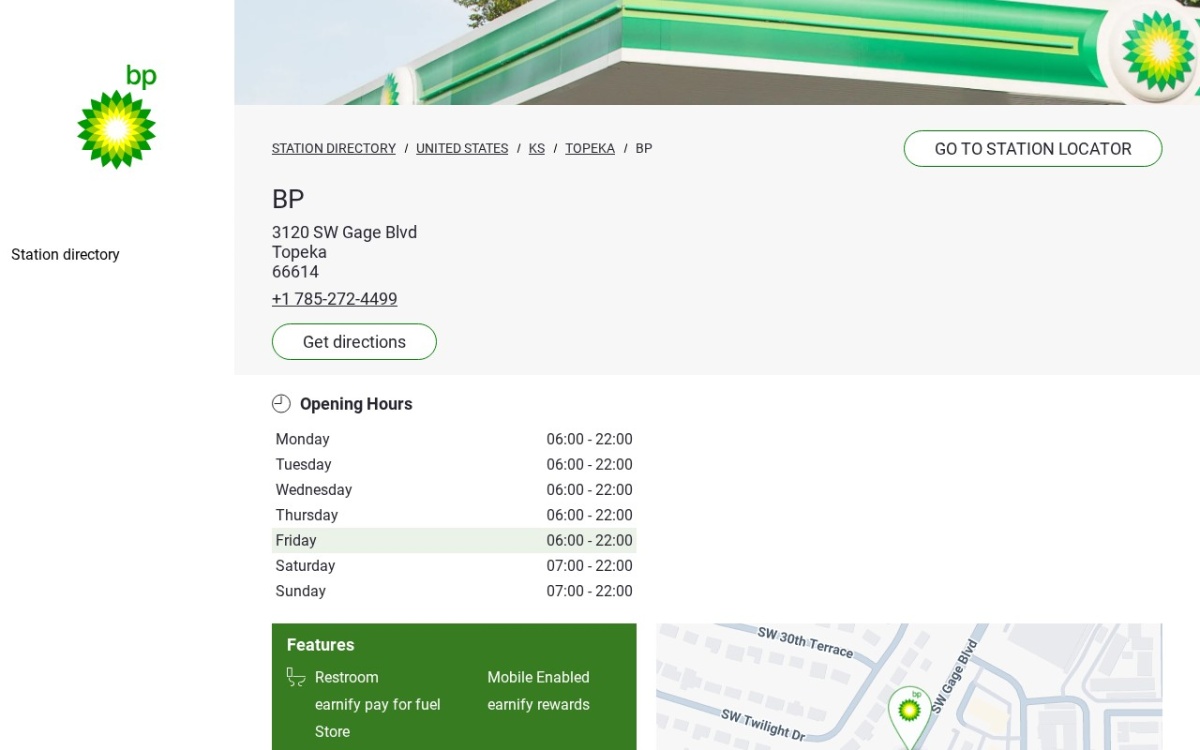Click the Tuesday opening hours row
Screen dimensions: 1200x750
[x=454, y=465]
